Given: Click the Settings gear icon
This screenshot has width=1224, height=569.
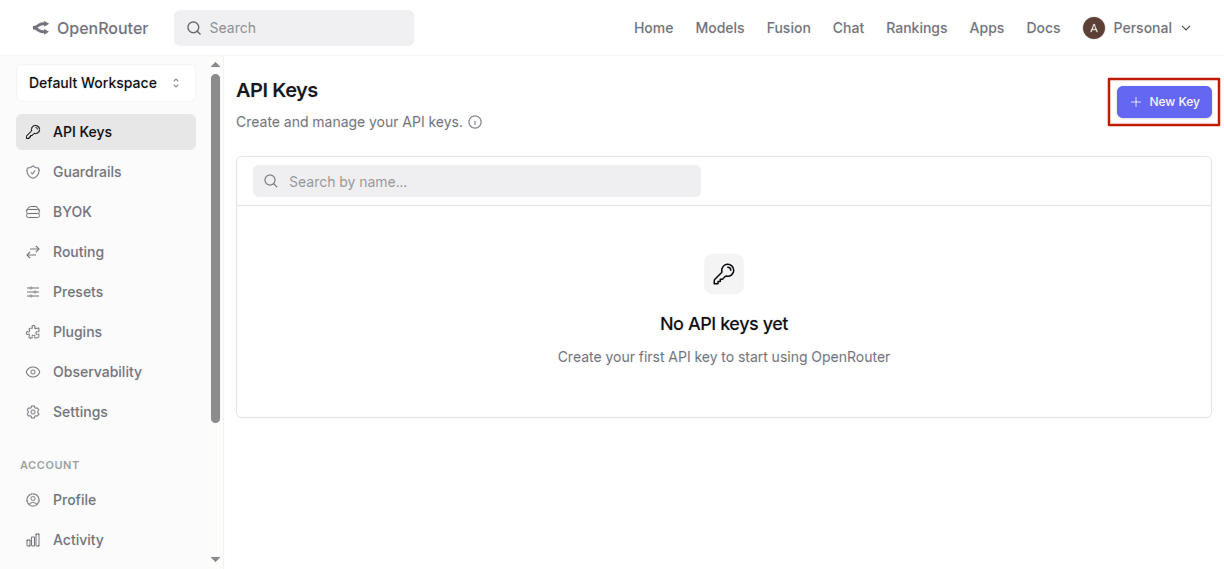Looking at the screenshot, I should tap(33, 412).
